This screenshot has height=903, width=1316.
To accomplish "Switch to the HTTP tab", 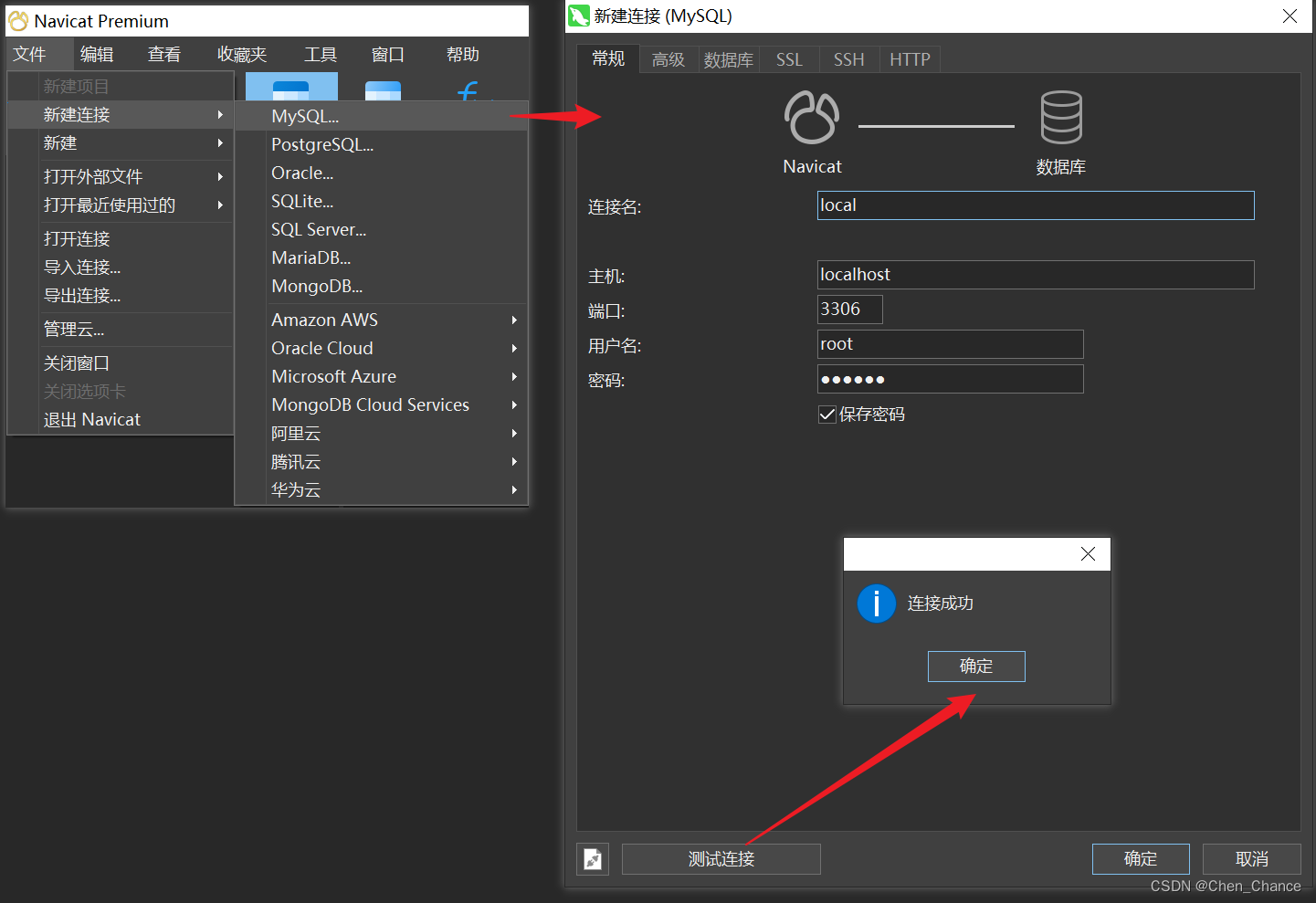I will [910, 59].
